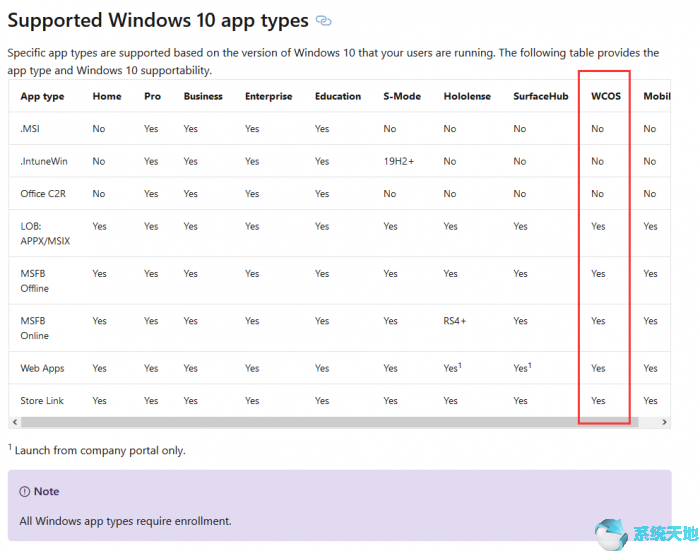Viewport: 700px width, 551px height.
Task: Click the horizontal scrollbar thumb under table
Action: coord(329,422)
